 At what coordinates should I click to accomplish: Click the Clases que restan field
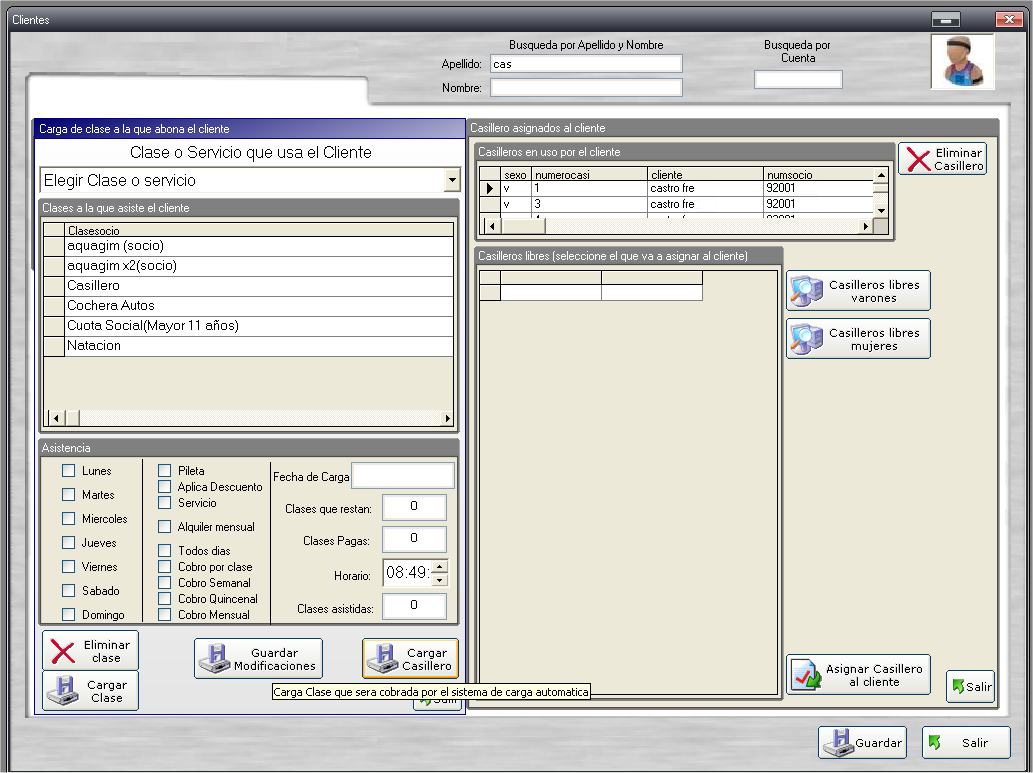coord(414,507)
